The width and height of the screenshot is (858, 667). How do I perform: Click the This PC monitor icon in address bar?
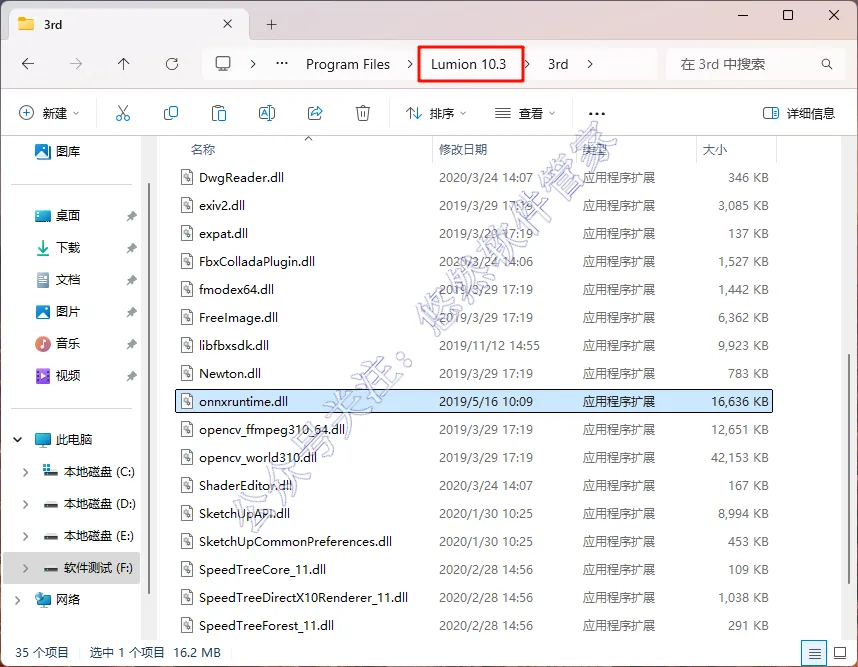223,64
